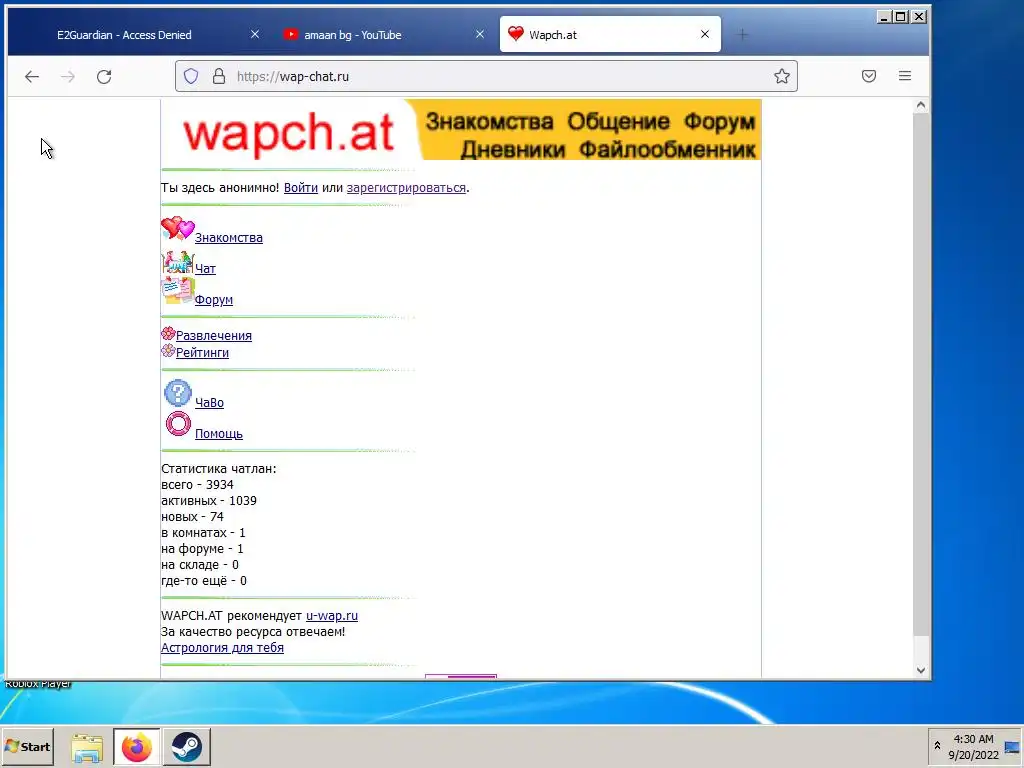Click the notes icon beside Форум
Image resolution: width=1024 pixels, height=768 pixels.
click(x=178, y=291)
